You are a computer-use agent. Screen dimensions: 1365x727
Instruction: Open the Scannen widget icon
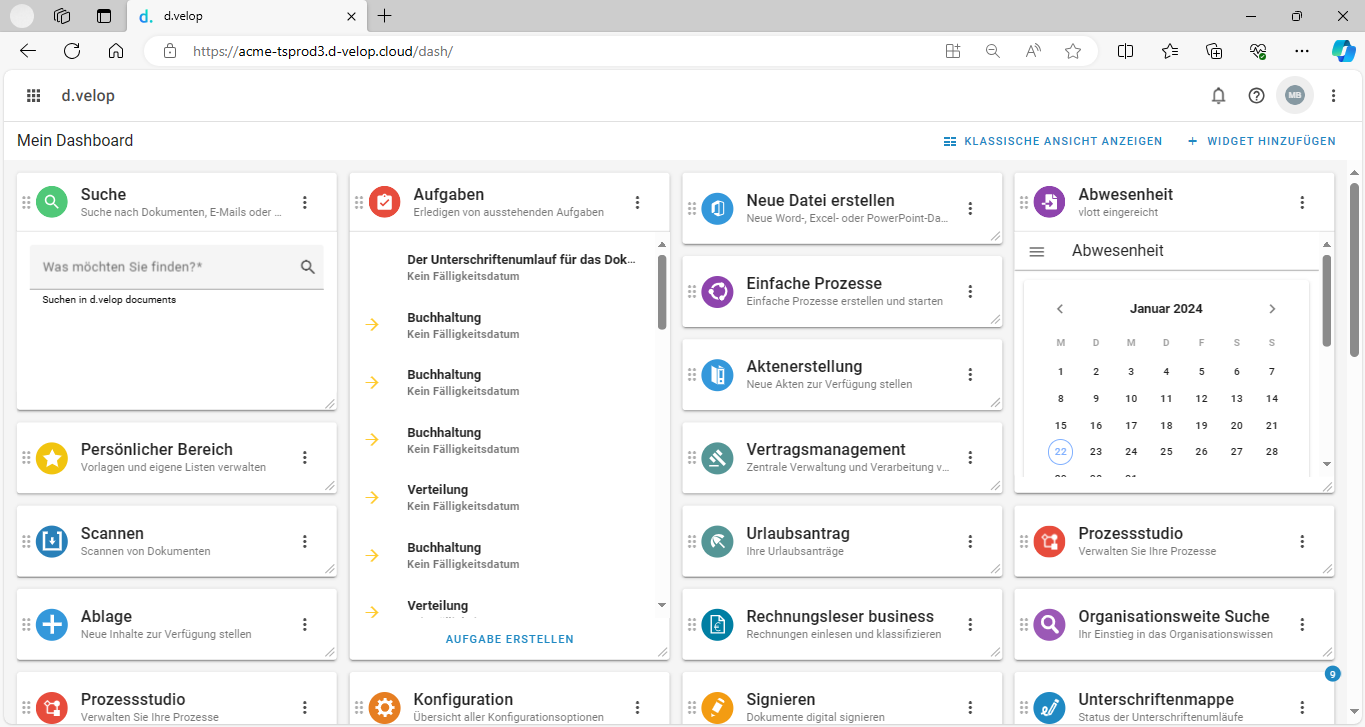tap(52, 541)
